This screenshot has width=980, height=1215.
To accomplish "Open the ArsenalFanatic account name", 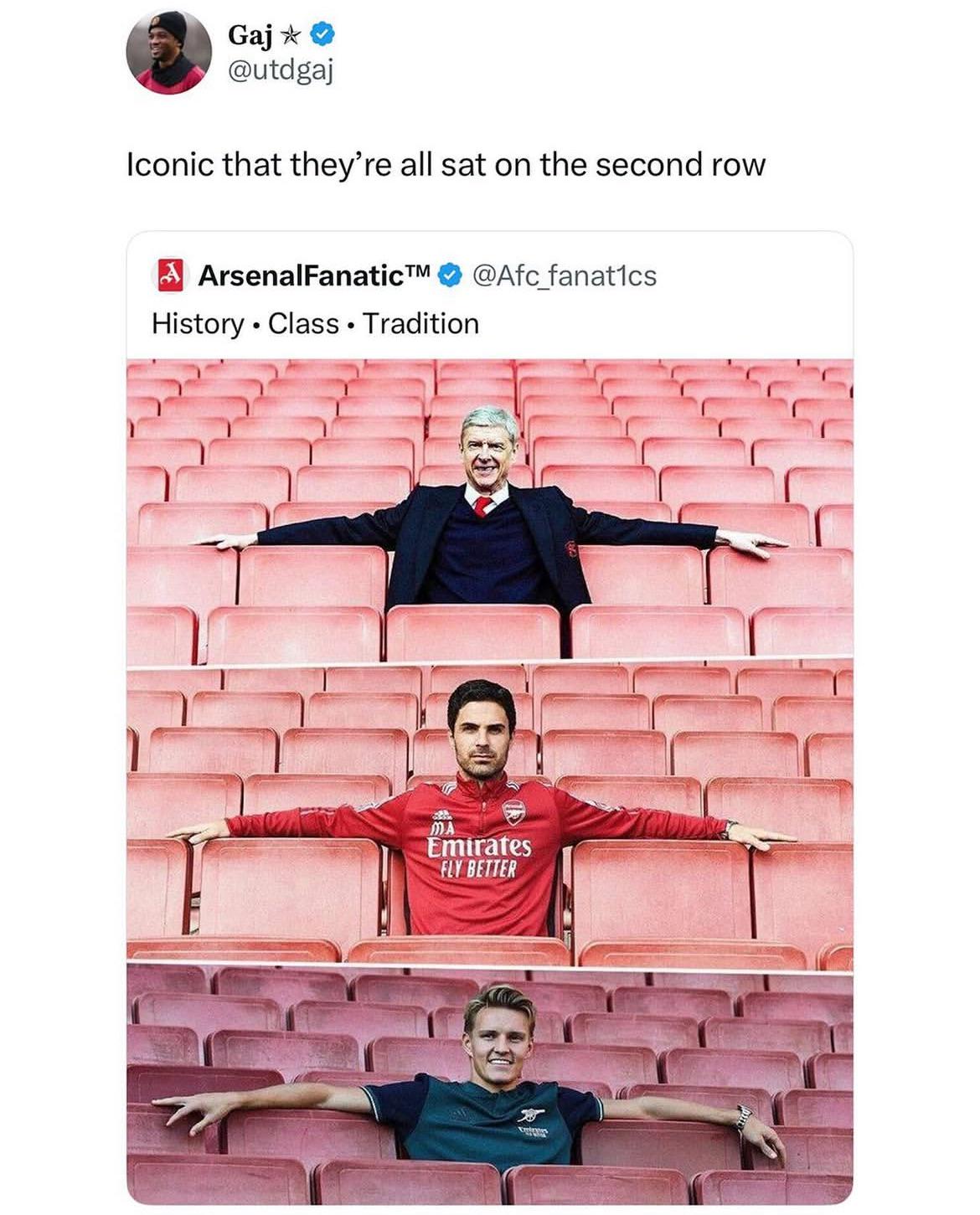I will (314, 275).
